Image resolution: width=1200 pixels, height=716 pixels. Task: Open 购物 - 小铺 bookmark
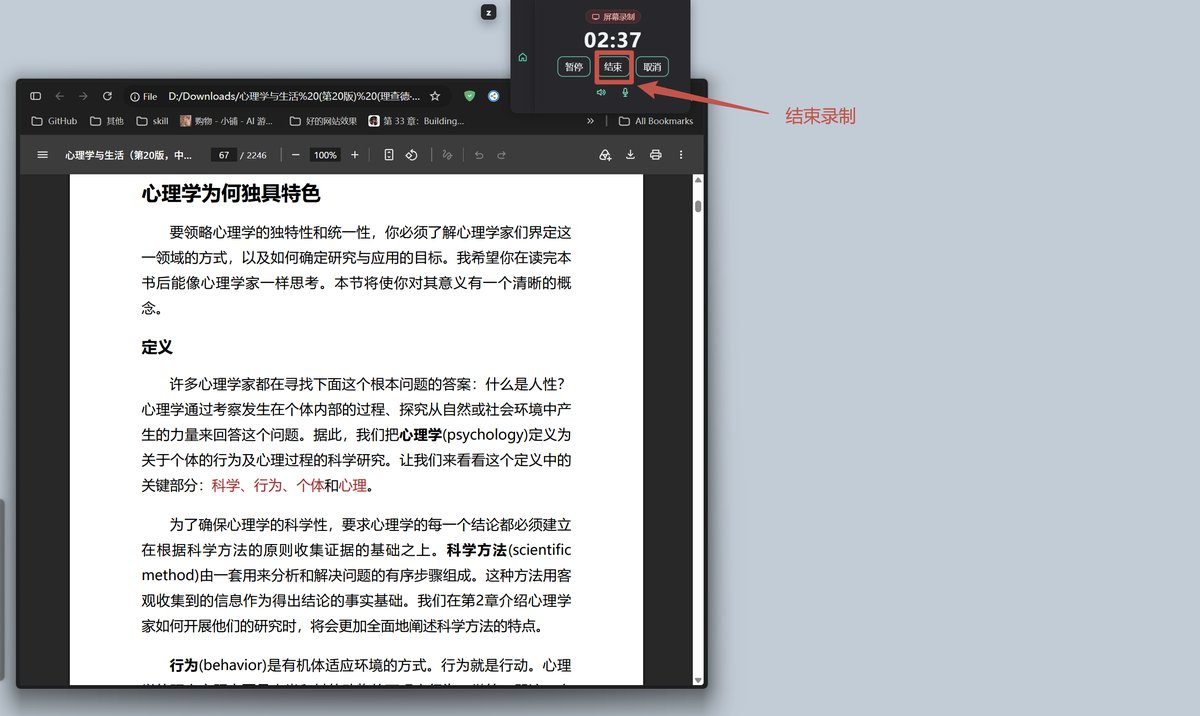click(x=226, y=121)
